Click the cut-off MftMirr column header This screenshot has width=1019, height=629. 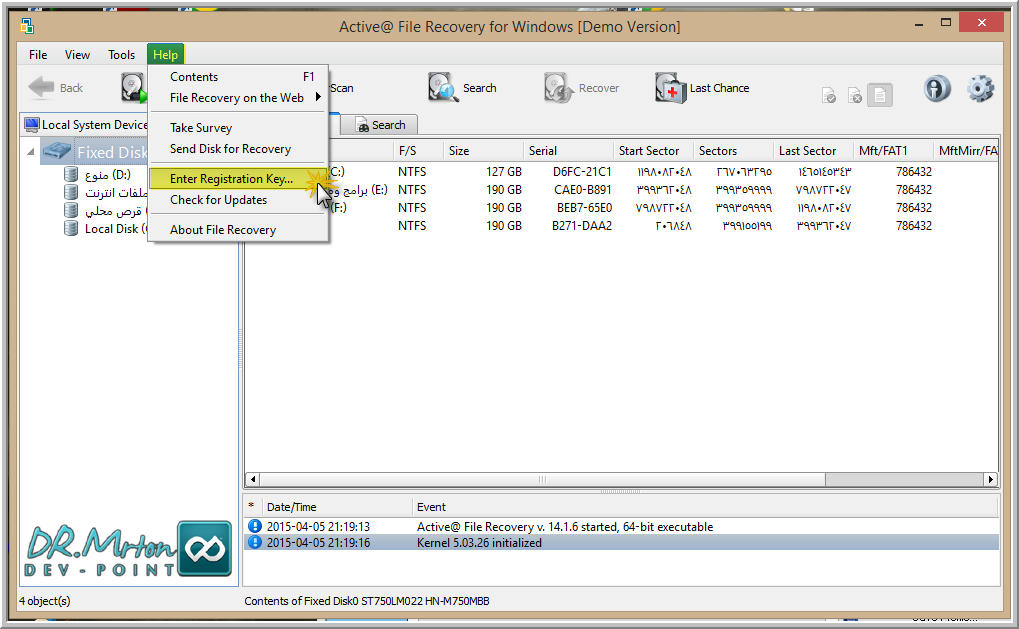(966, 151)
